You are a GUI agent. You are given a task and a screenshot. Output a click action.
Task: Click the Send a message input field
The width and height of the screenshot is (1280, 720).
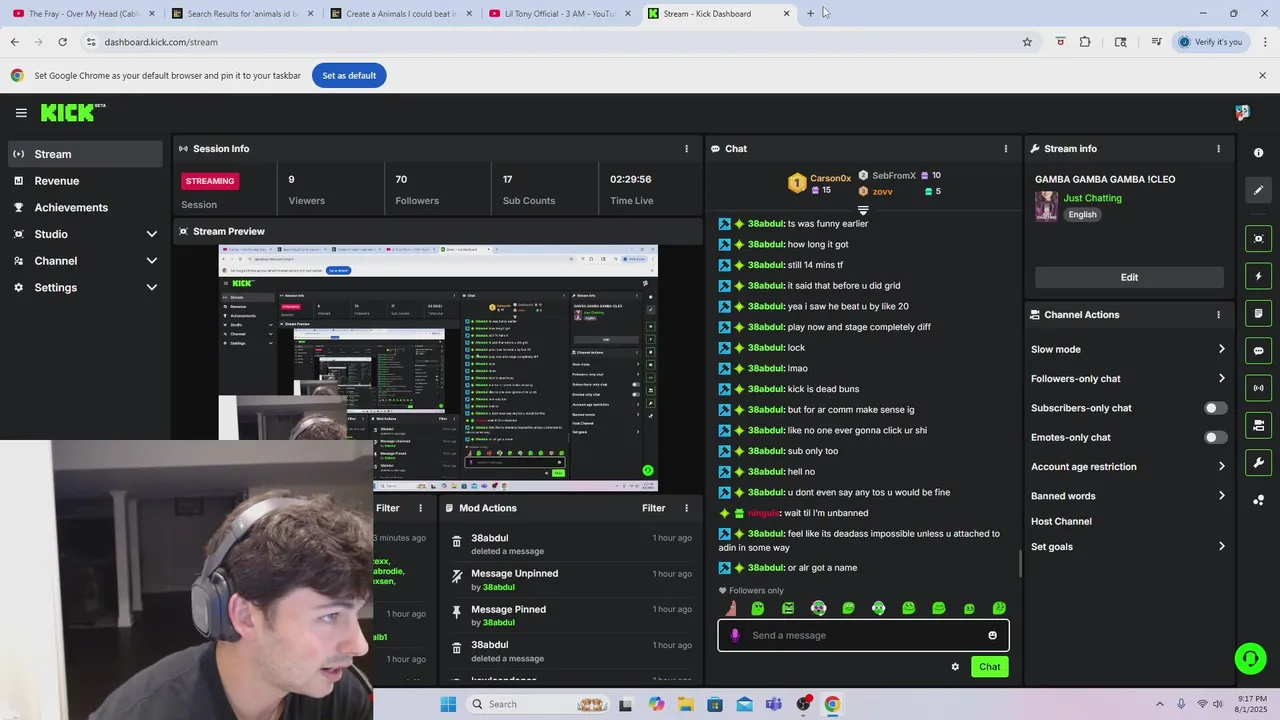pyautogui.click(x=863, y=636)
